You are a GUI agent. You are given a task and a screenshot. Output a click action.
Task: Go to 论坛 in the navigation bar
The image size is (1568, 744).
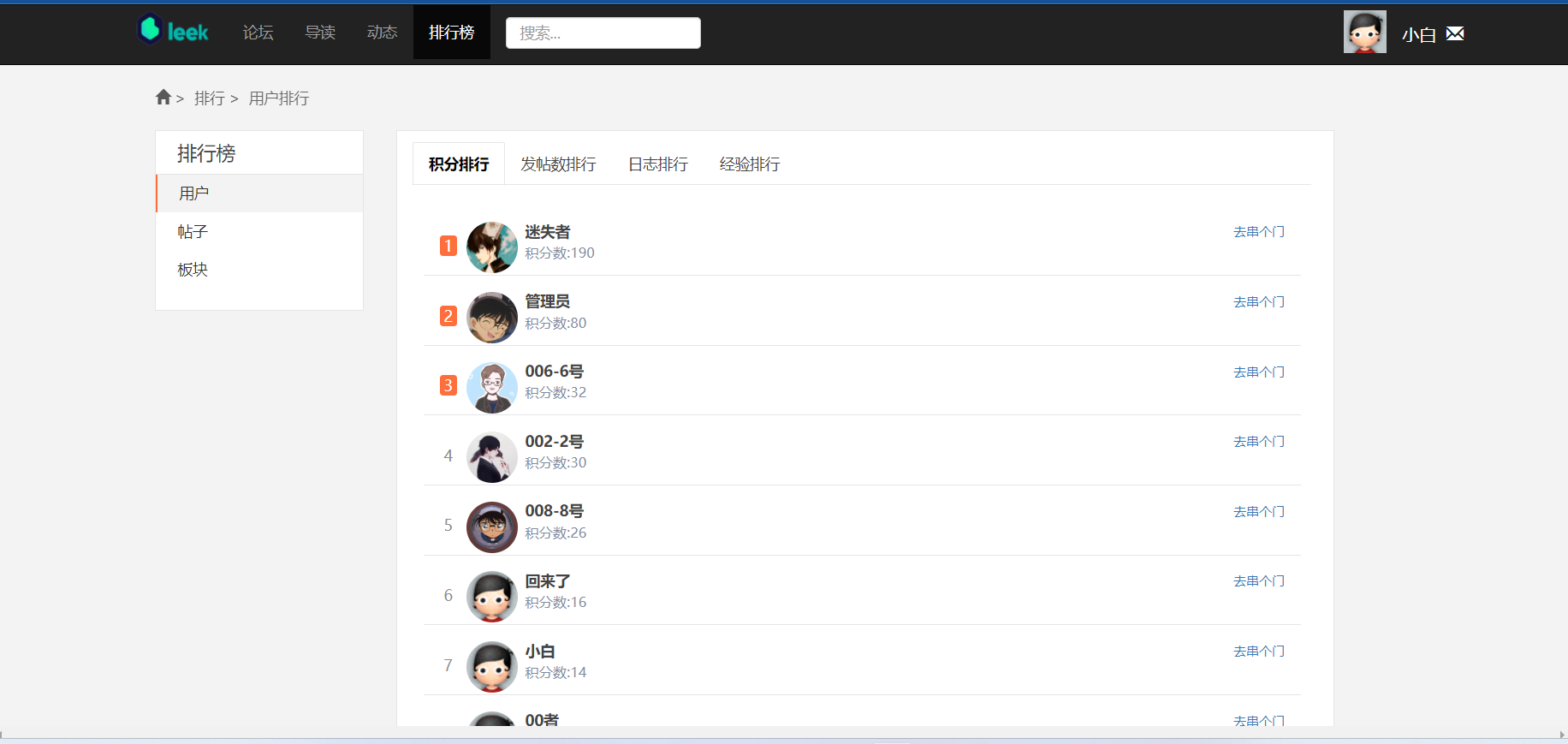(258, 33)
